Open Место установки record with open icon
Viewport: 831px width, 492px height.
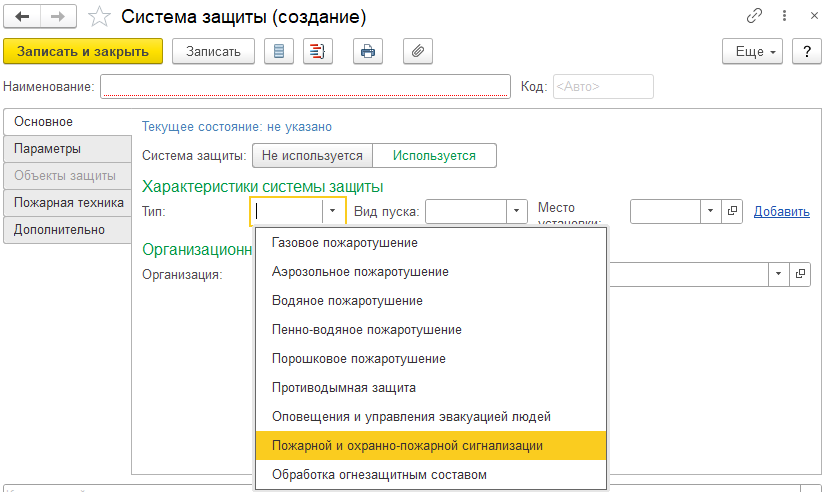coord(732,212)
